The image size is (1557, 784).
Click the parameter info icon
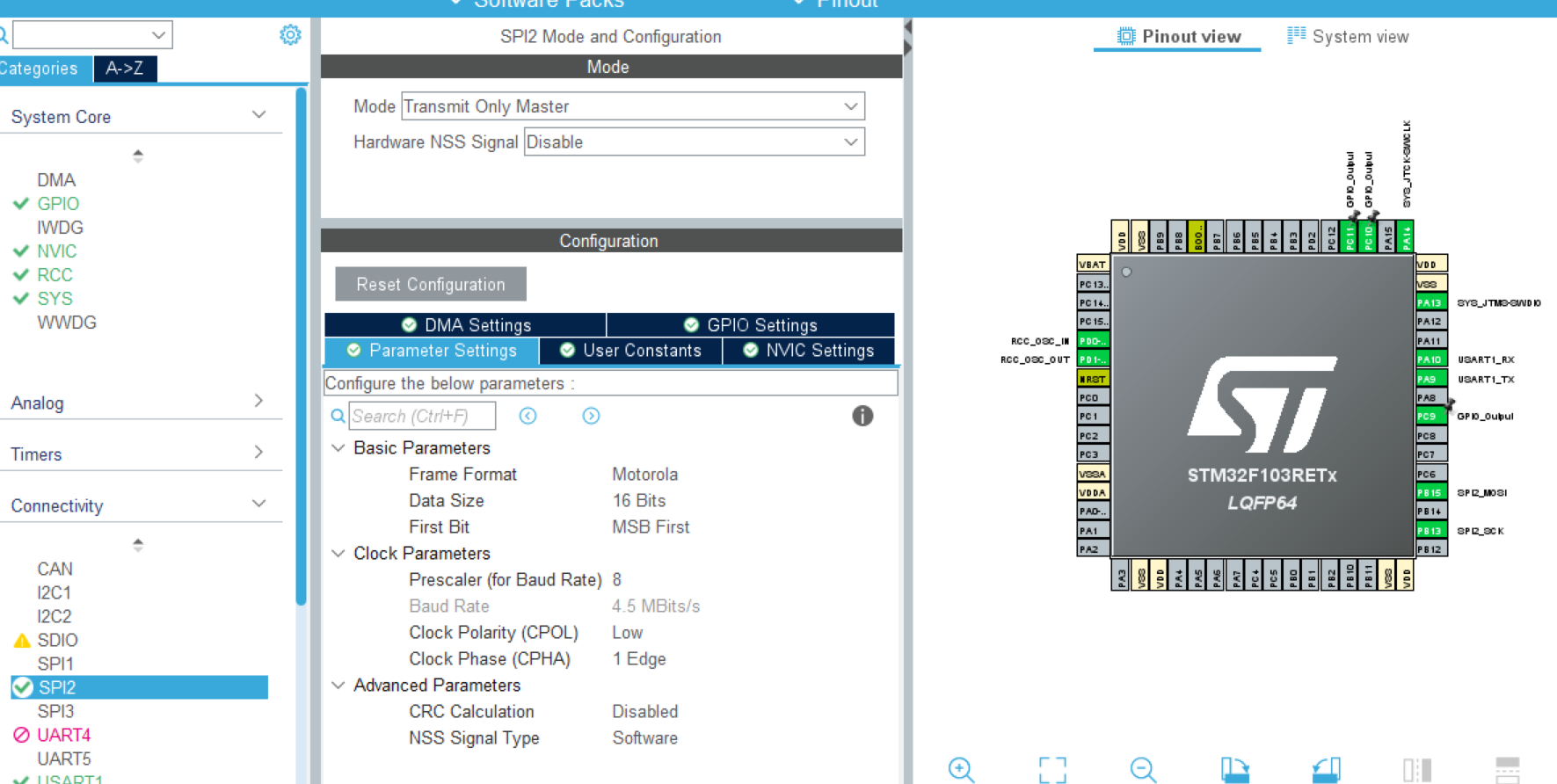tap(862, 416)
